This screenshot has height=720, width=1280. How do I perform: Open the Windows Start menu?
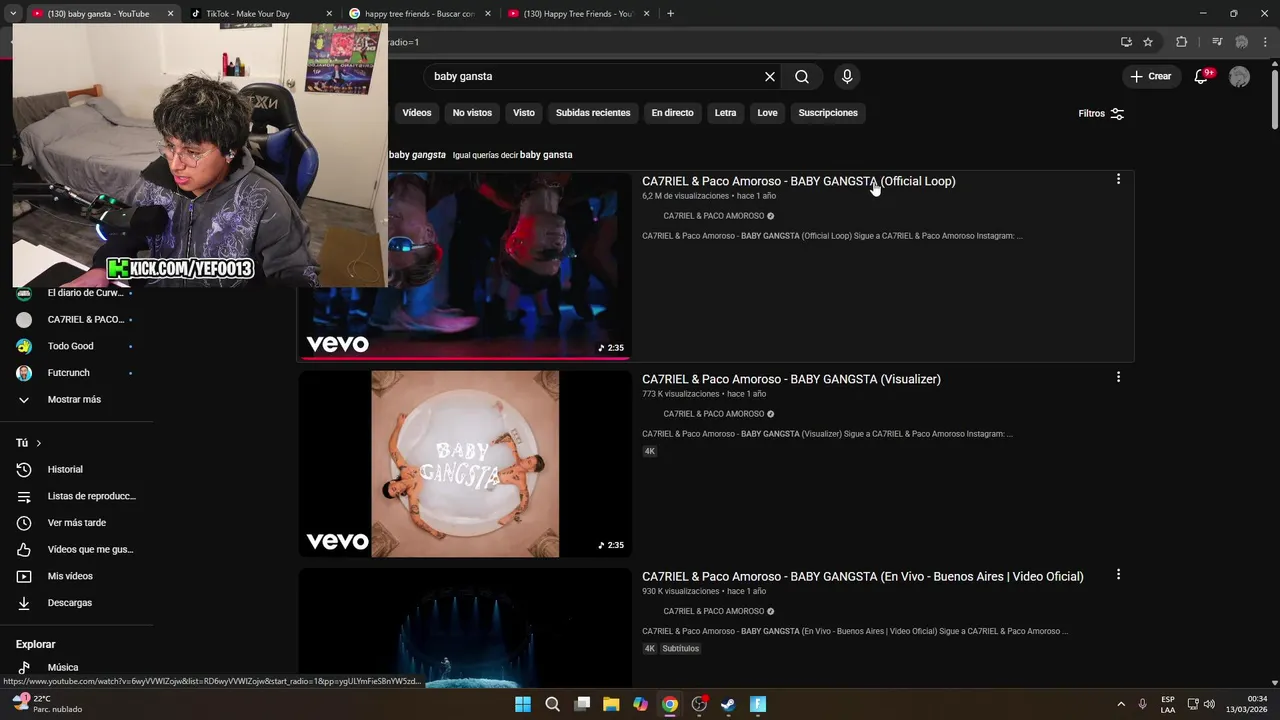click(x=523, y=704)
